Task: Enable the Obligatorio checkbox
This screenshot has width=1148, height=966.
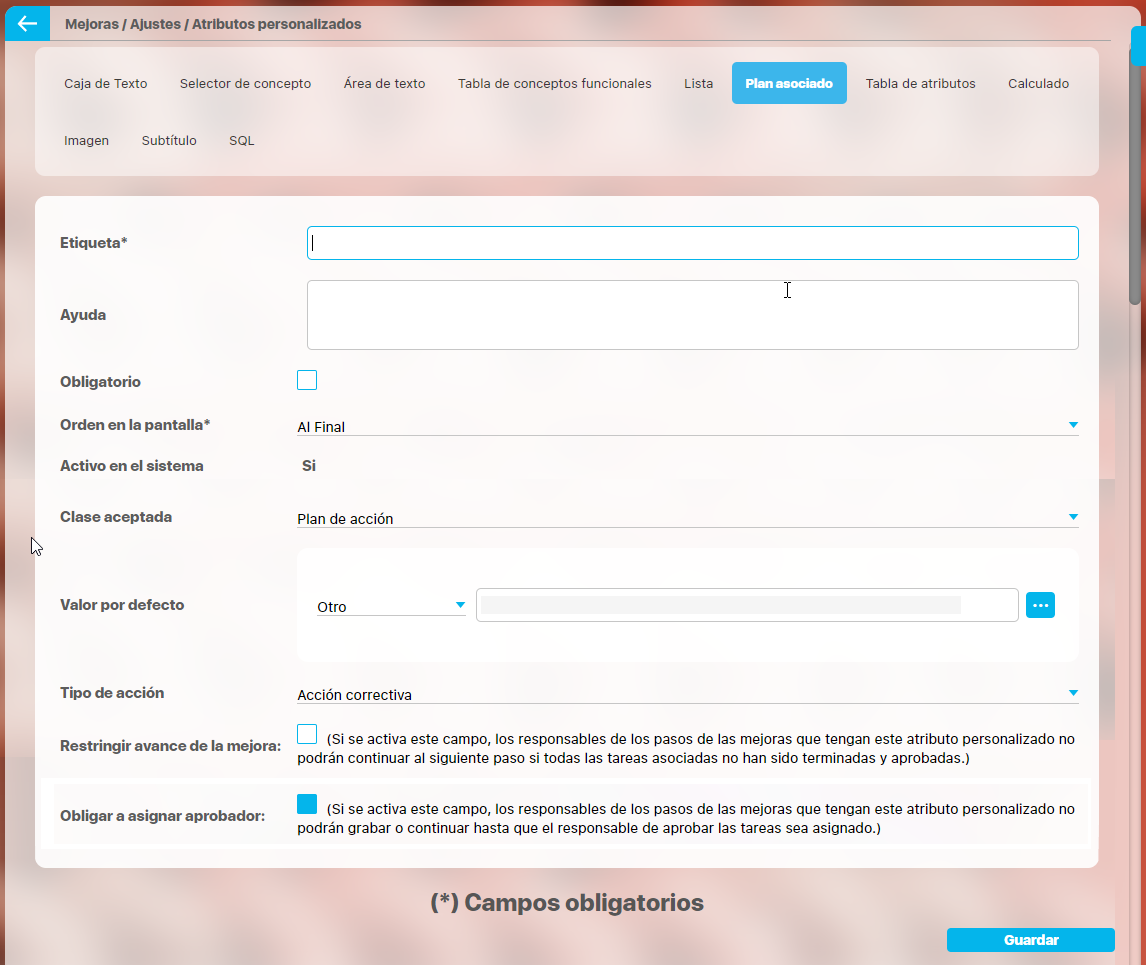Action: click(307, 381)
